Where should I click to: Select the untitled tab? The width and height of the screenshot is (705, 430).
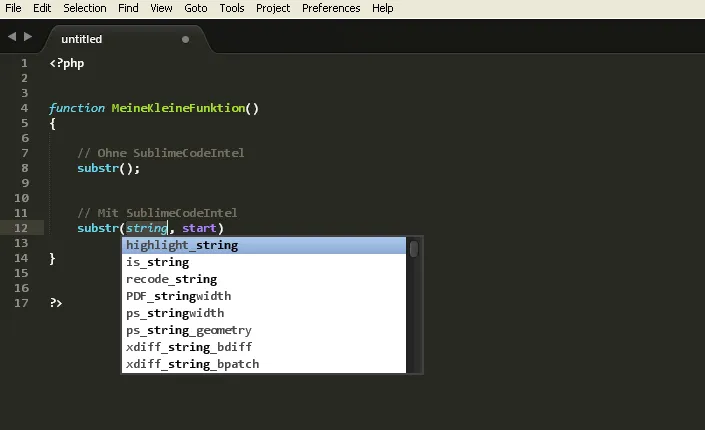(x=127, y=40)
